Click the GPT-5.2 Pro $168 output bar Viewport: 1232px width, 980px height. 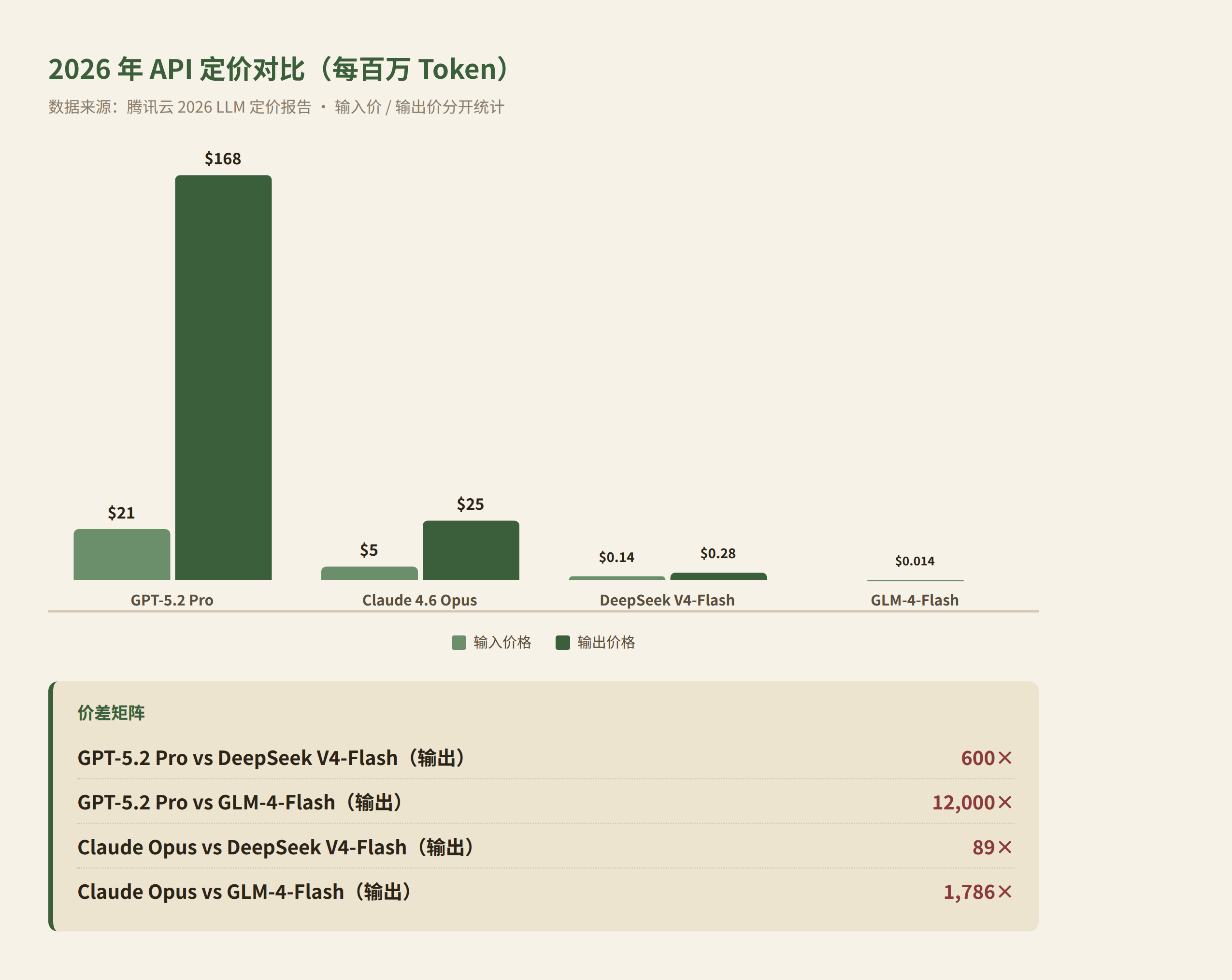(x=223, y=377)
